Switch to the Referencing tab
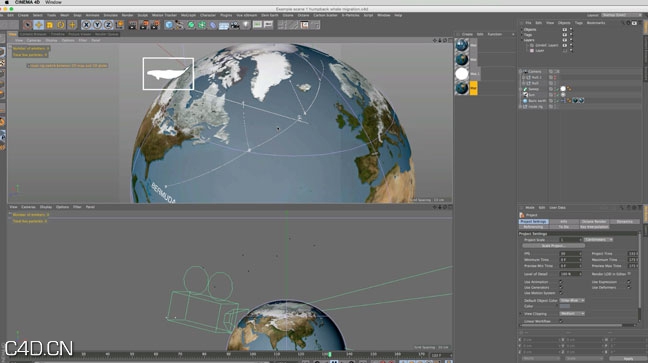648x363 pixels. click(x=534, y=227)
